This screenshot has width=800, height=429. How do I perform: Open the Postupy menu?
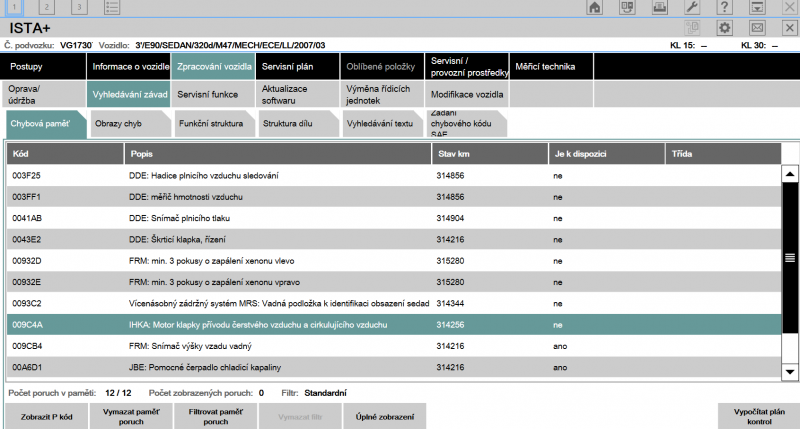pos(43,66)
